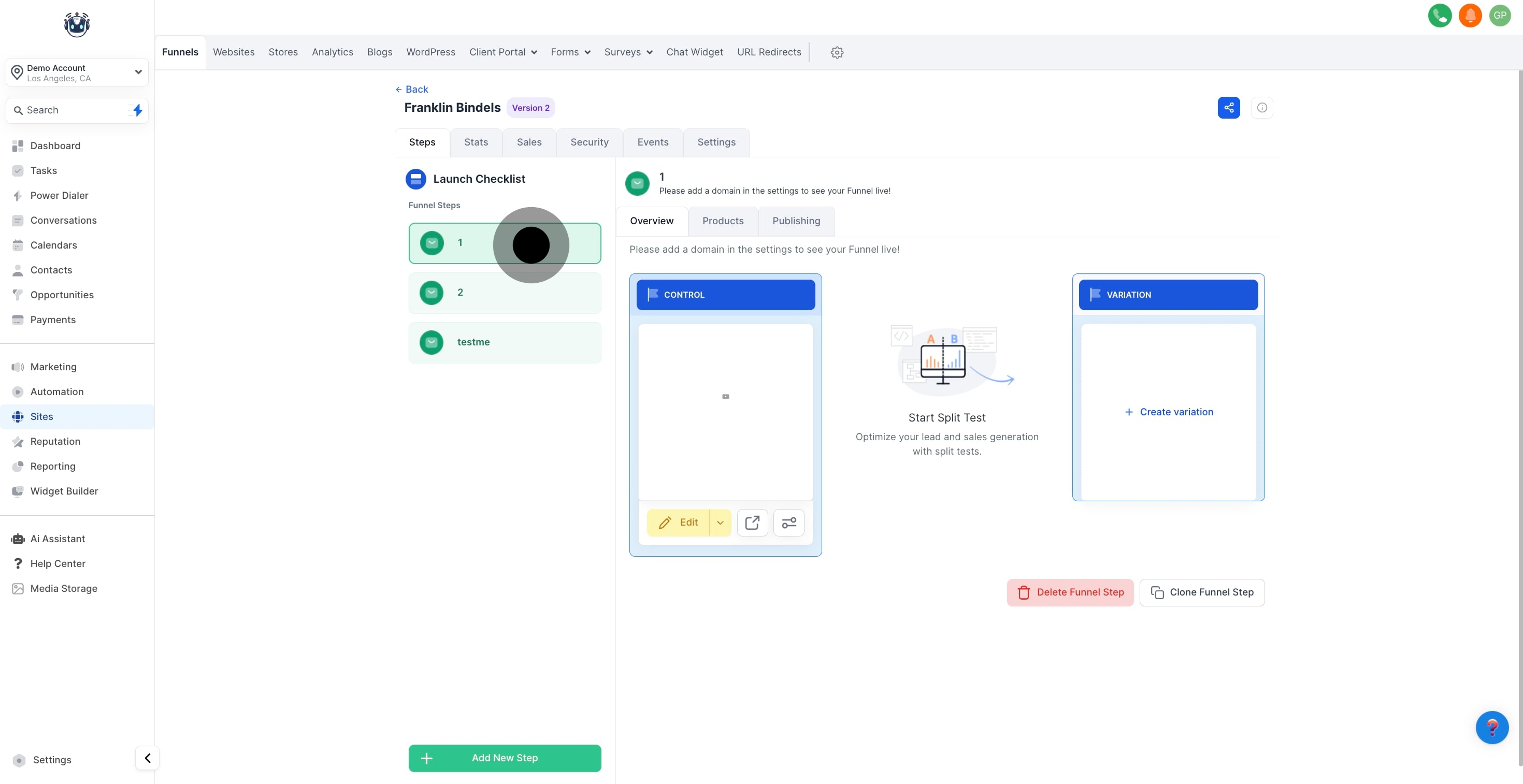Click the blue share funnel icon

[1229, 108]
